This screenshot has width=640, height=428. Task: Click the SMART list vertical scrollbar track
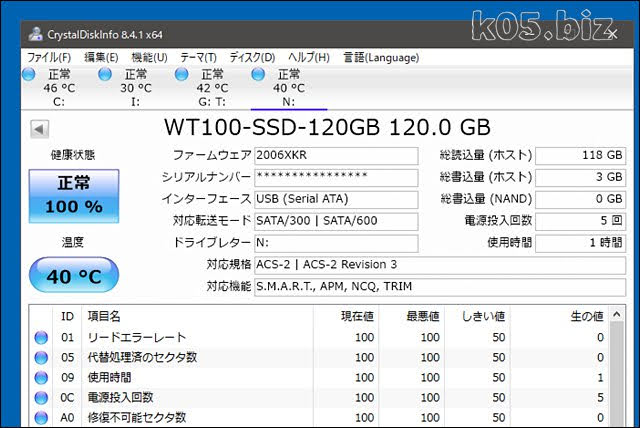coord(617,375)
